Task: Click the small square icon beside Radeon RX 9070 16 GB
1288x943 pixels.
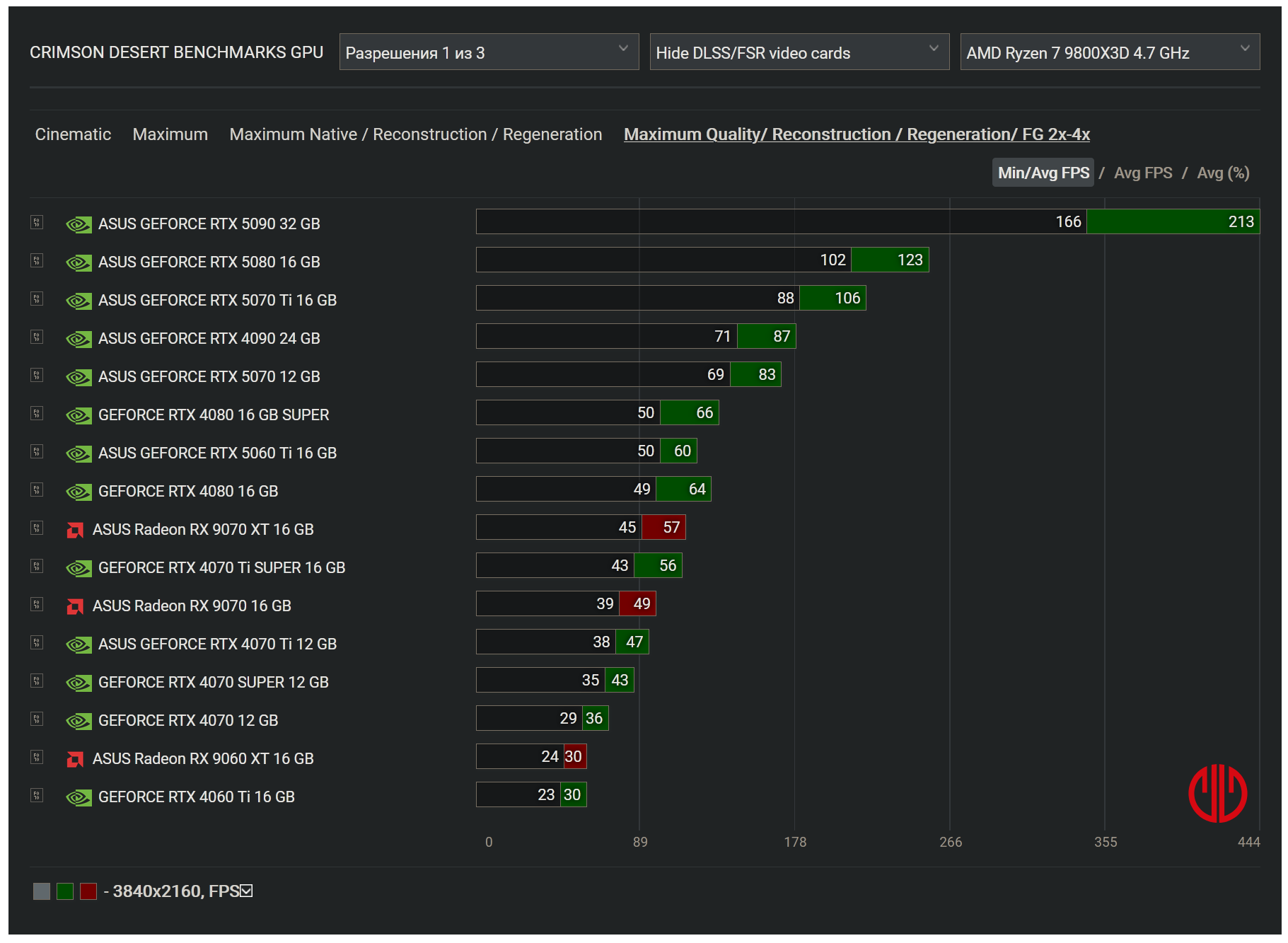Action: [37, 605]
